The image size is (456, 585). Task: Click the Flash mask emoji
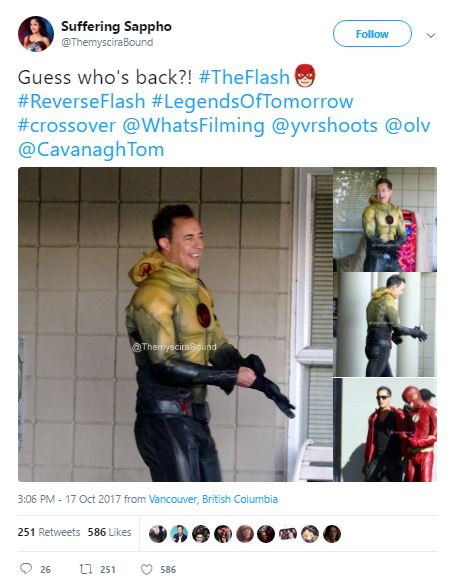click(305, 76)
